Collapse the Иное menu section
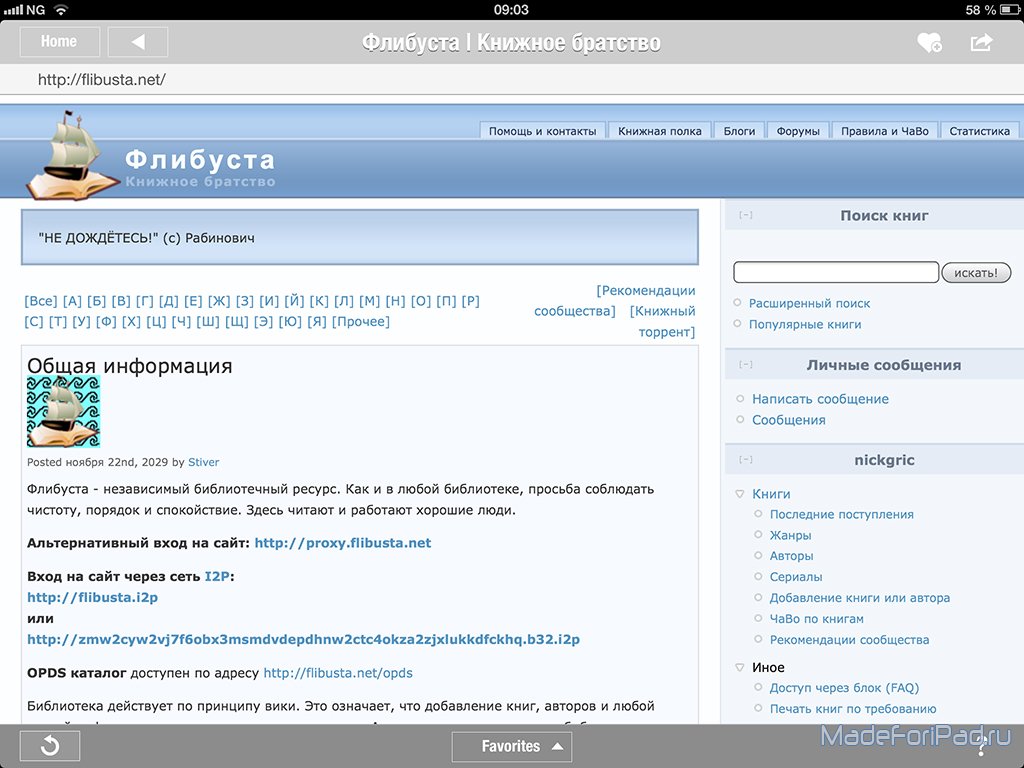The width and height of the screenshot is (1024, 768). [x=740, y=667]
